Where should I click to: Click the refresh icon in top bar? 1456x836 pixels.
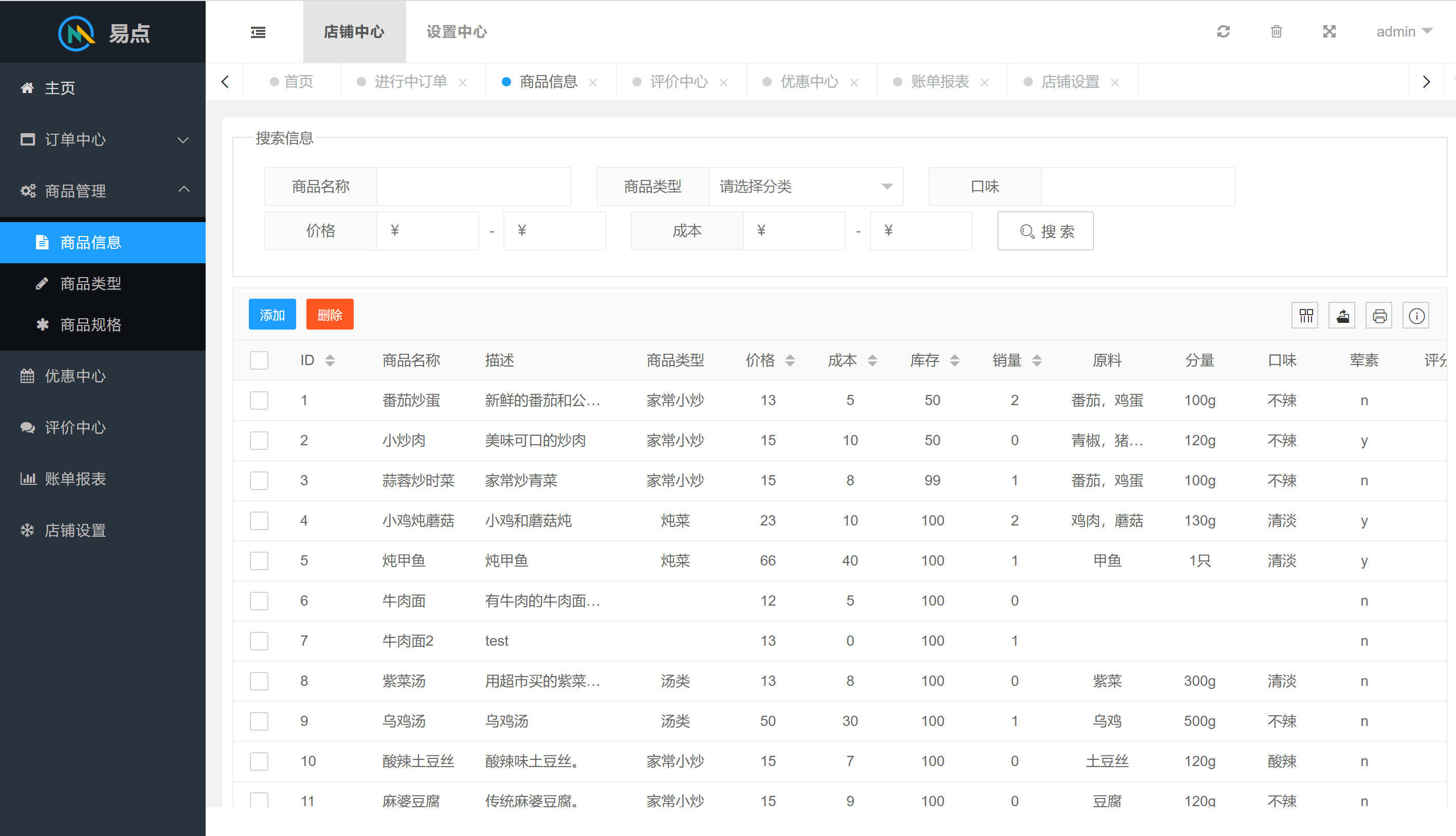tap(1223, 31)
